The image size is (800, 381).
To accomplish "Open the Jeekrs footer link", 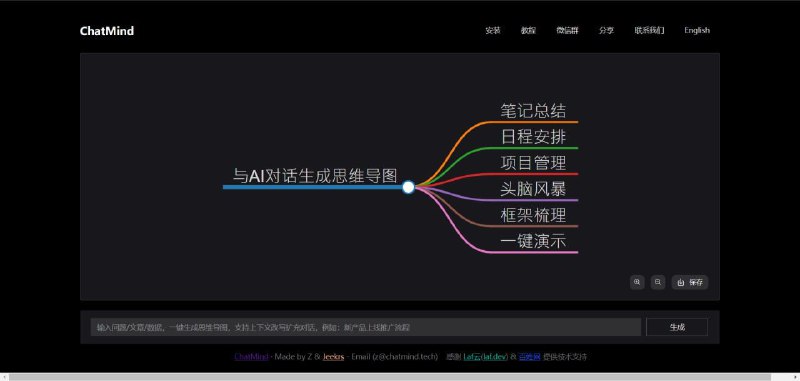I will pyautogui.click(x=333, y=357).
